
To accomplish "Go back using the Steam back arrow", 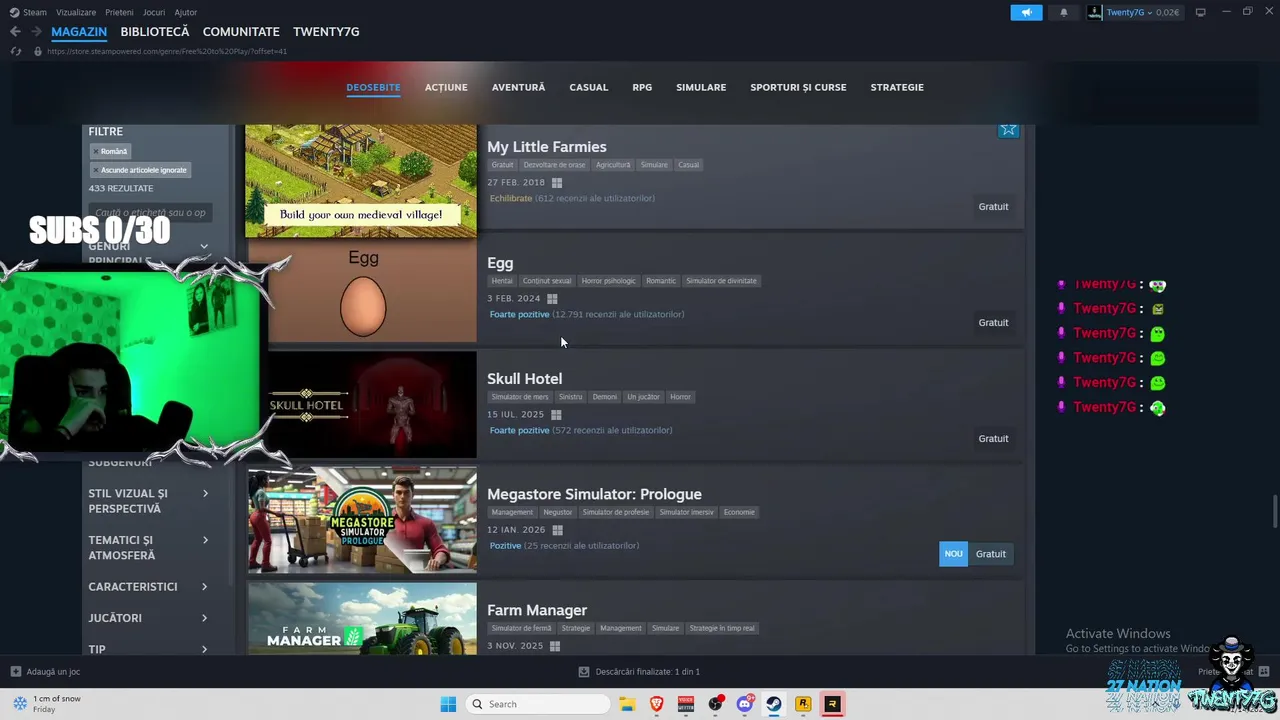I will 15,32.
